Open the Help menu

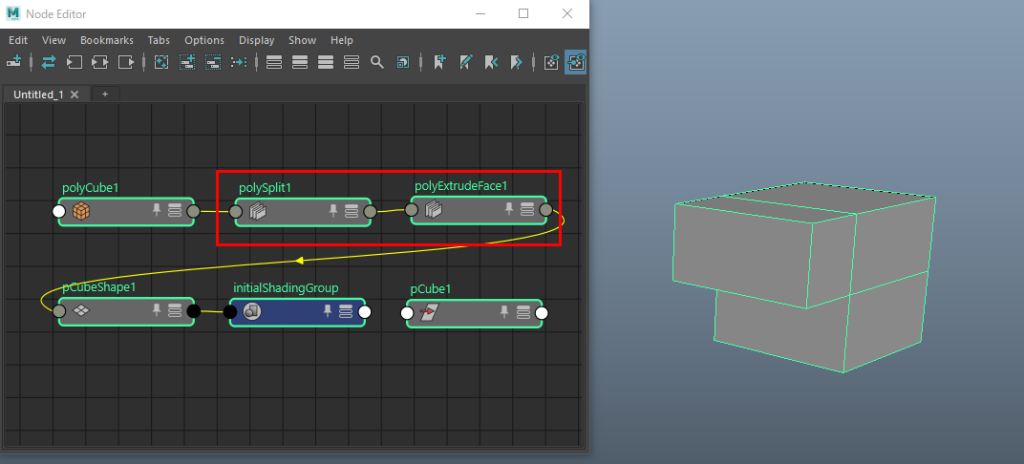(x=342, y=41)
